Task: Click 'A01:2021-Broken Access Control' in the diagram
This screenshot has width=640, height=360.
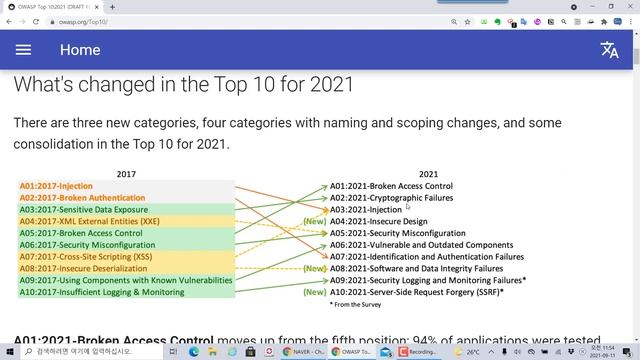Action: point(391,186)
